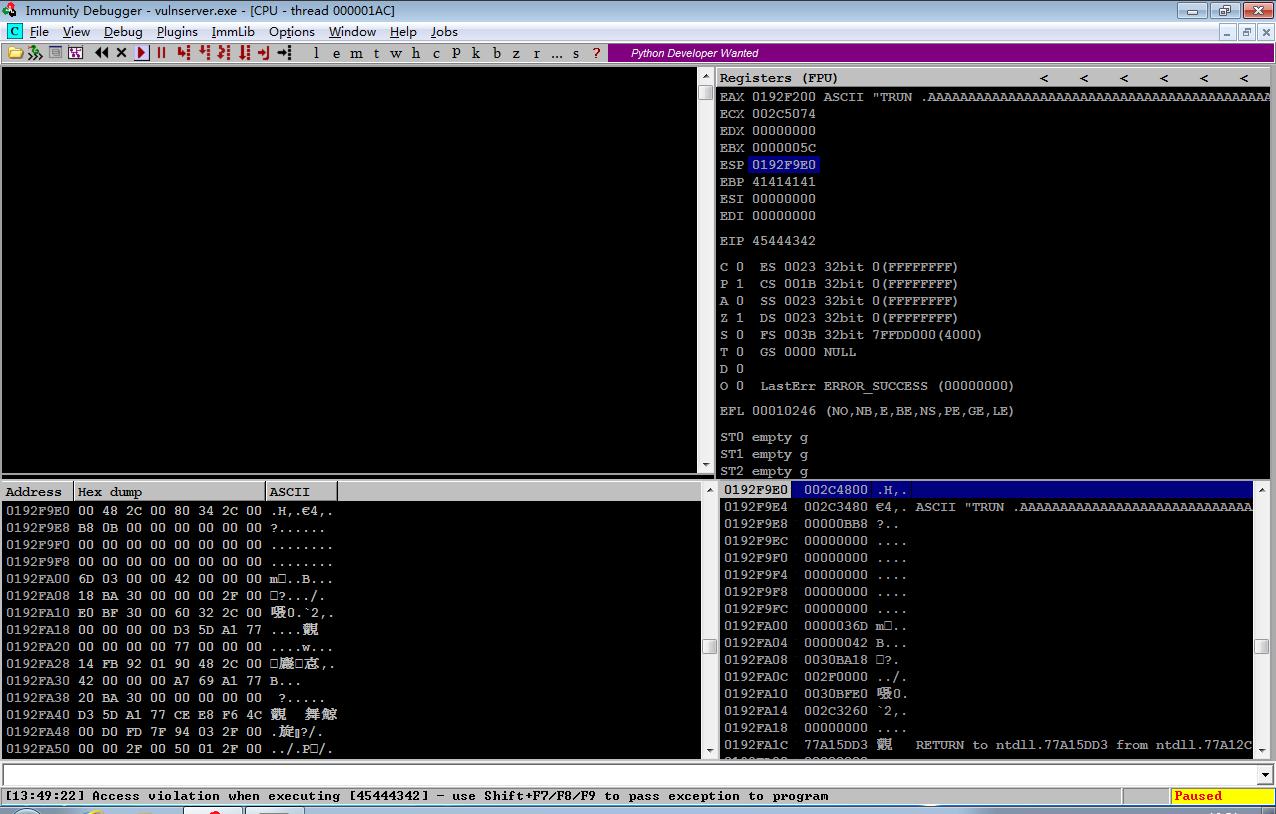Click the command input field
This screenshot has height=814, width=1276.
pos(629,775)
